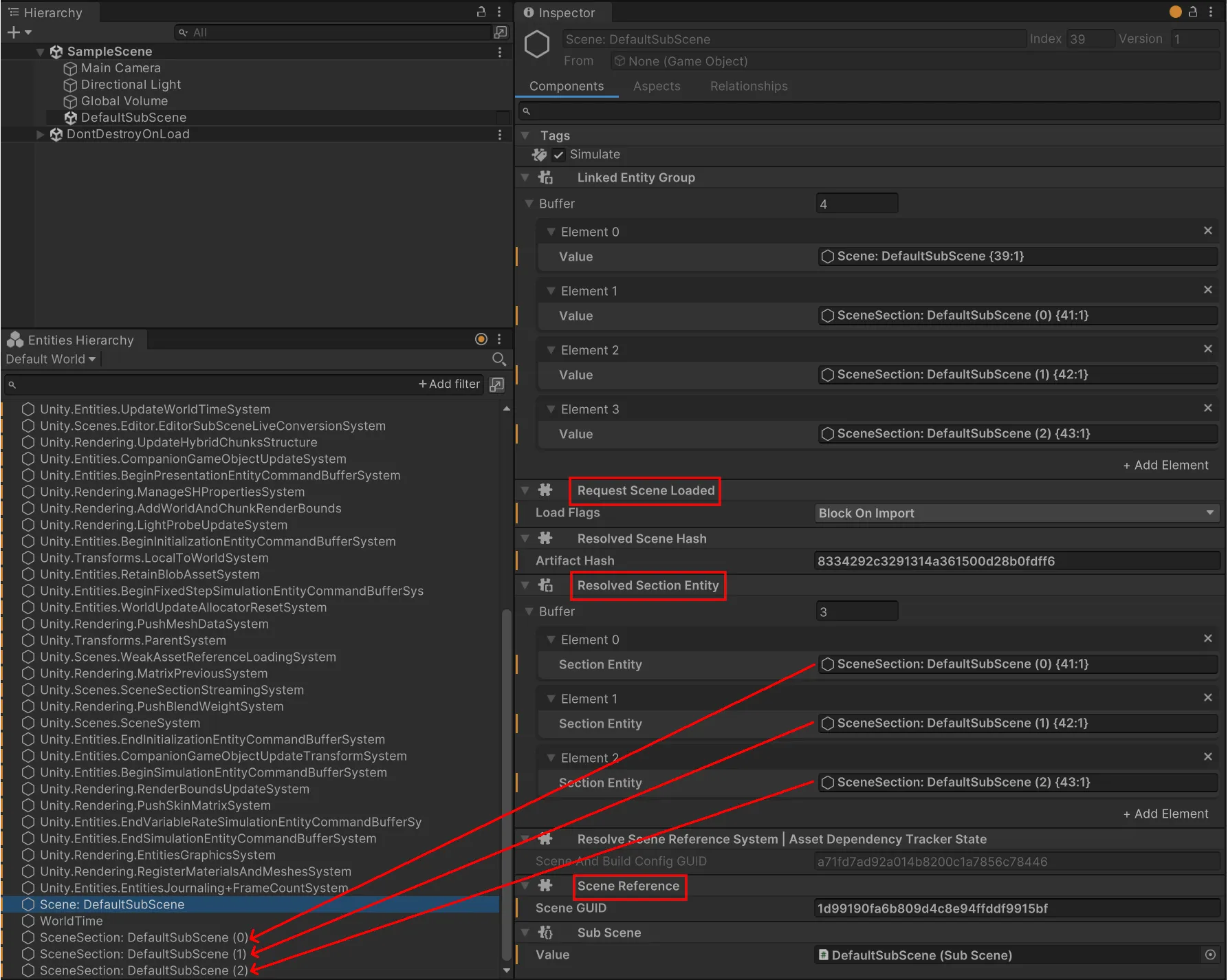The width and height of the screenshot is (1228, 980).
Task: Open the Load Flags Block On Import dropdown
Action: tap(1016, 513)
